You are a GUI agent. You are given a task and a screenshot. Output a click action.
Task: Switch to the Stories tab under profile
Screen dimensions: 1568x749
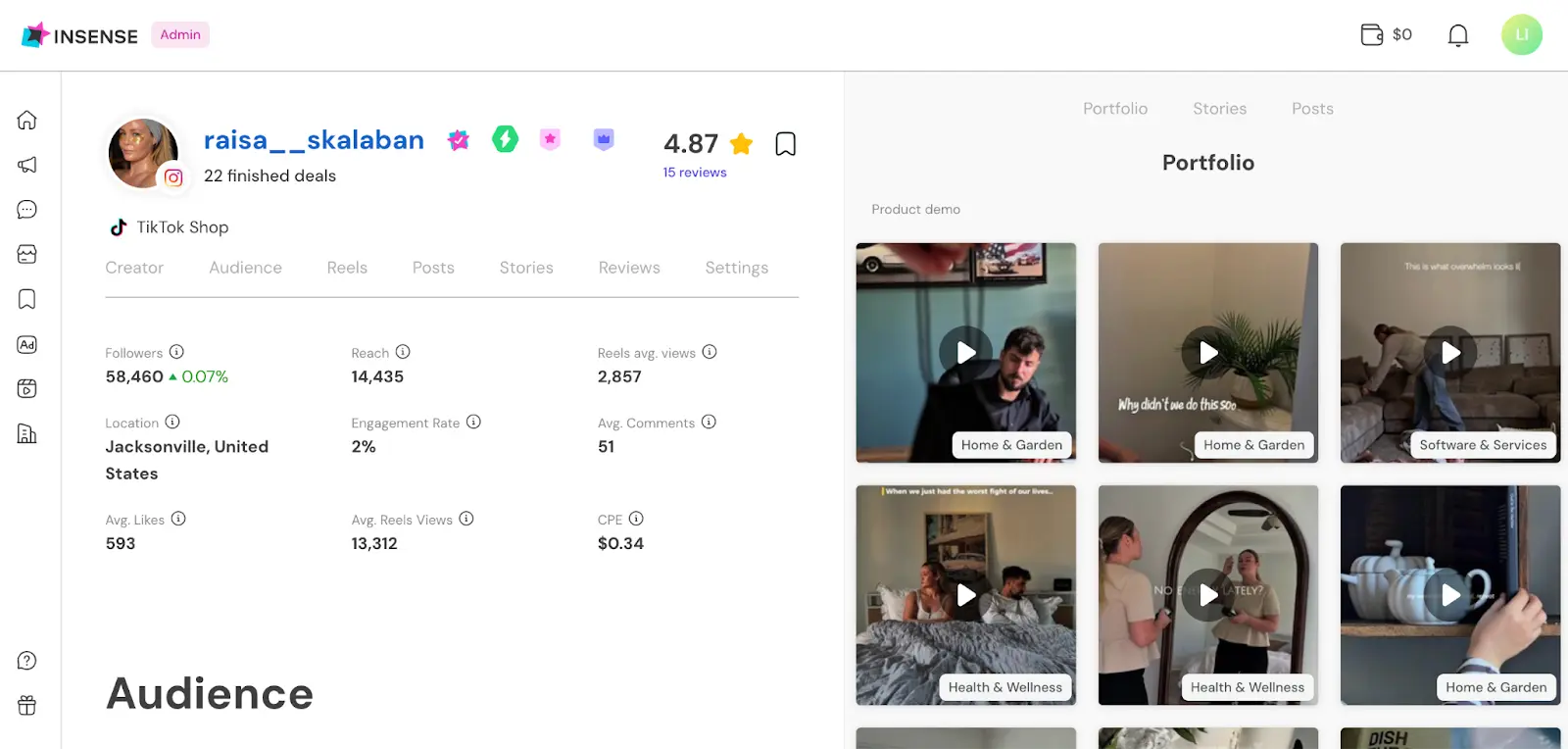pos(526,268)
